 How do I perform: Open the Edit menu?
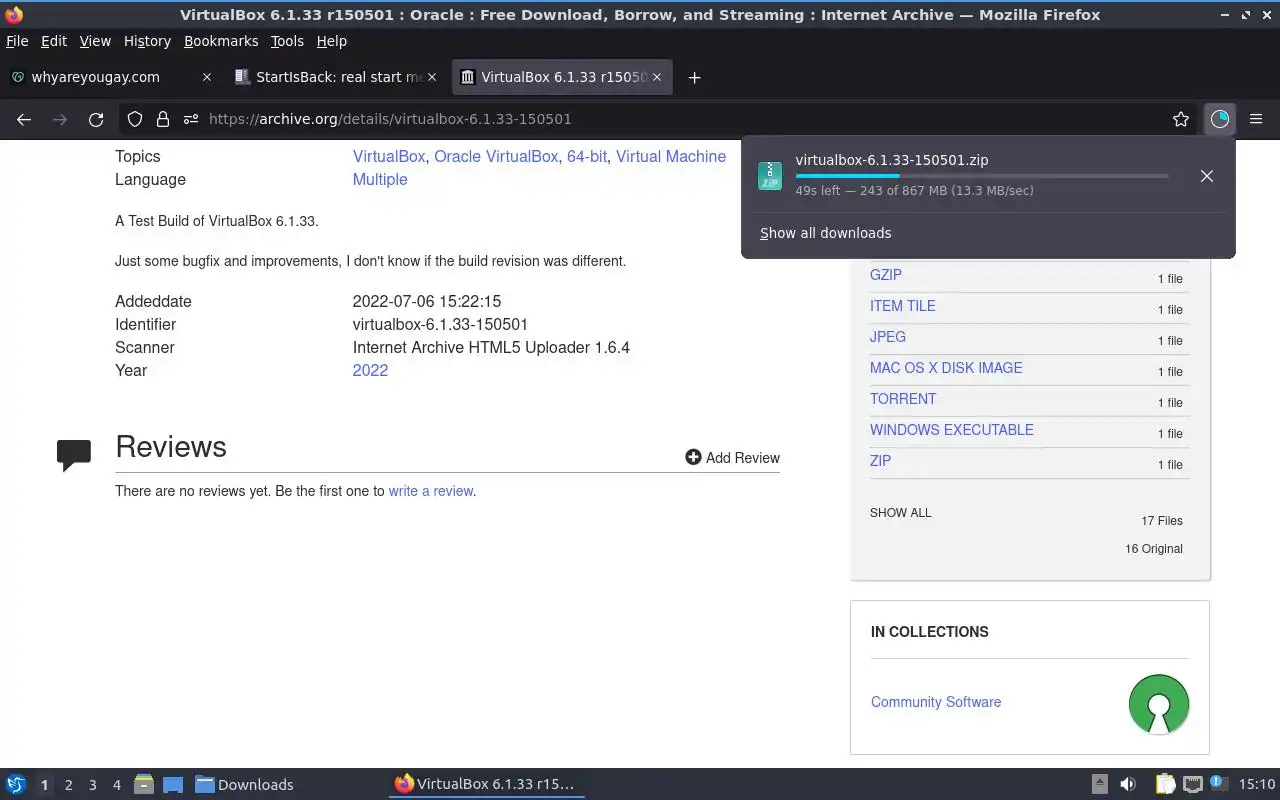coord(54,41)
